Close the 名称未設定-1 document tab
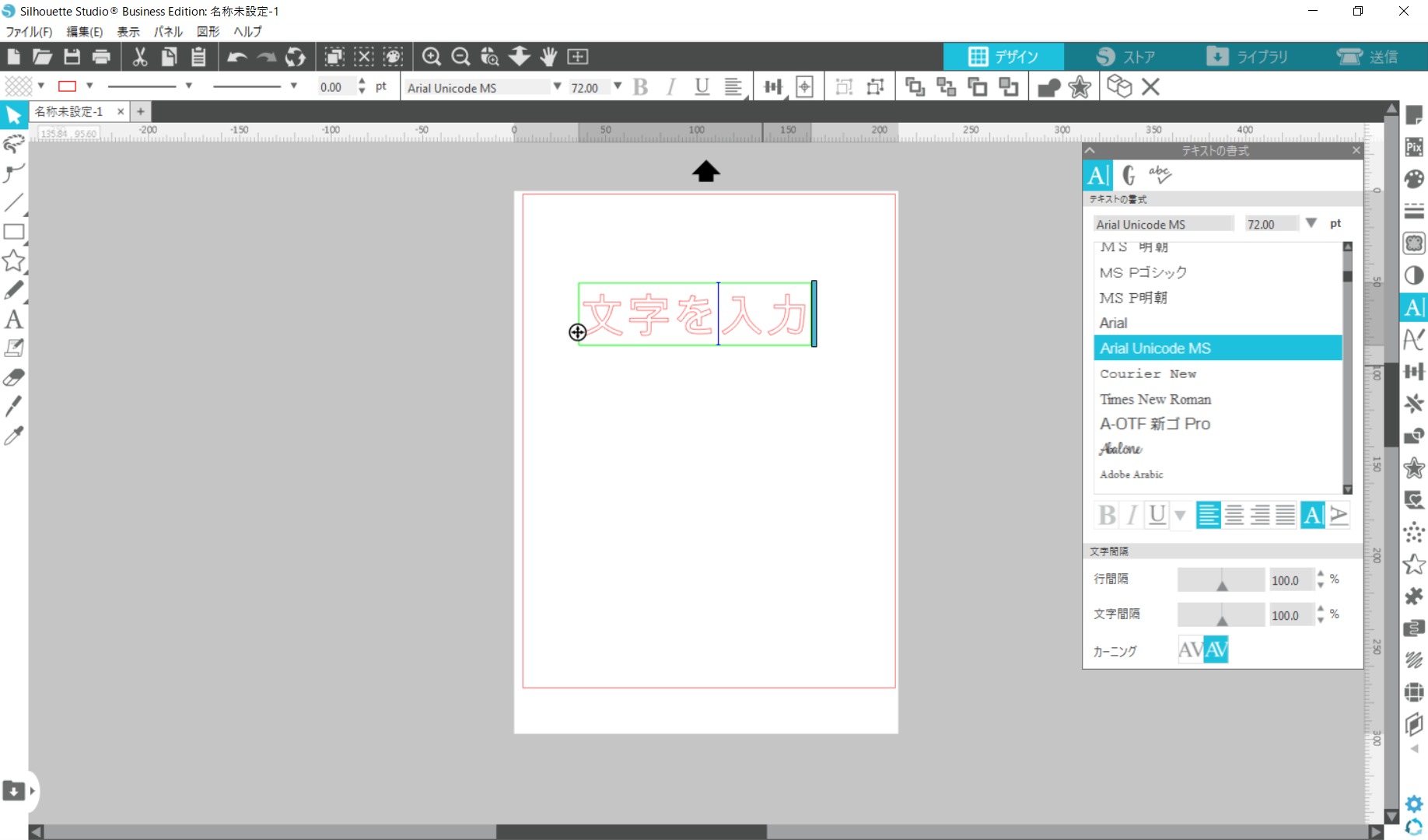The image size is (1428, 840). point(121,111)
